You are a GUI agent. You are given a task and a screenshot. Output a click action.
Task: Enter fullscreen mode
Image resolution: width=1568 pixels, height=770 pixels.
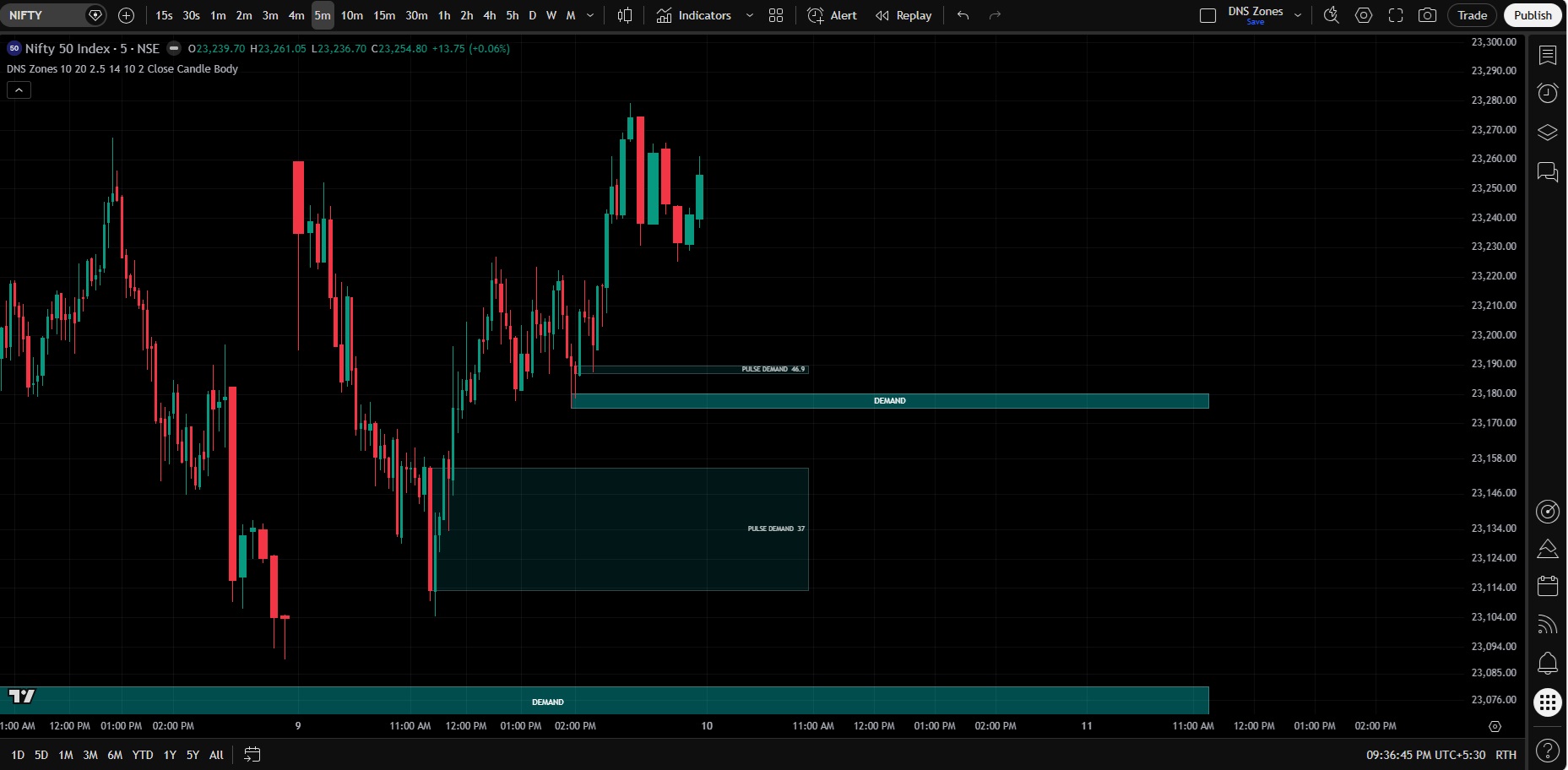1396,15
